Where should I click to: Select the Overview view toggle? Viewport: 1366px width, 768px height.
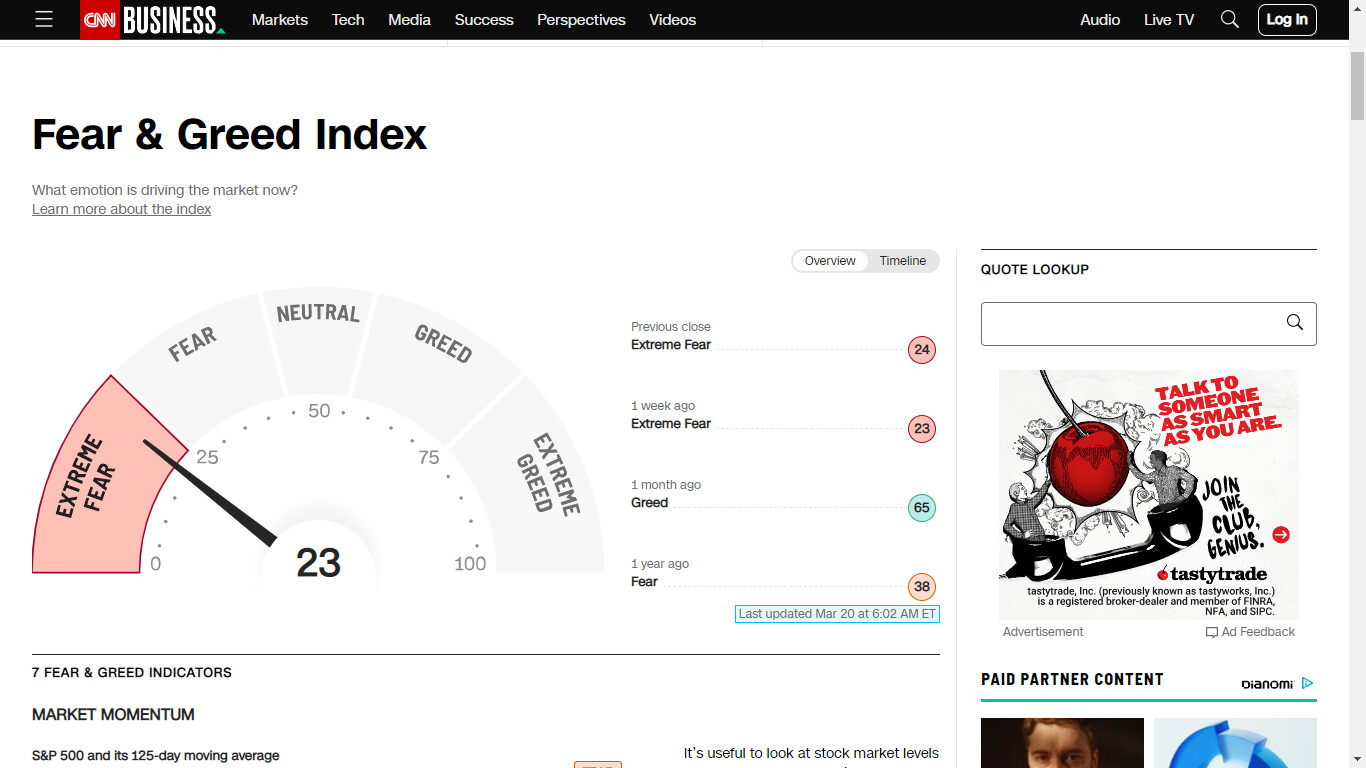tap(830, 261)
